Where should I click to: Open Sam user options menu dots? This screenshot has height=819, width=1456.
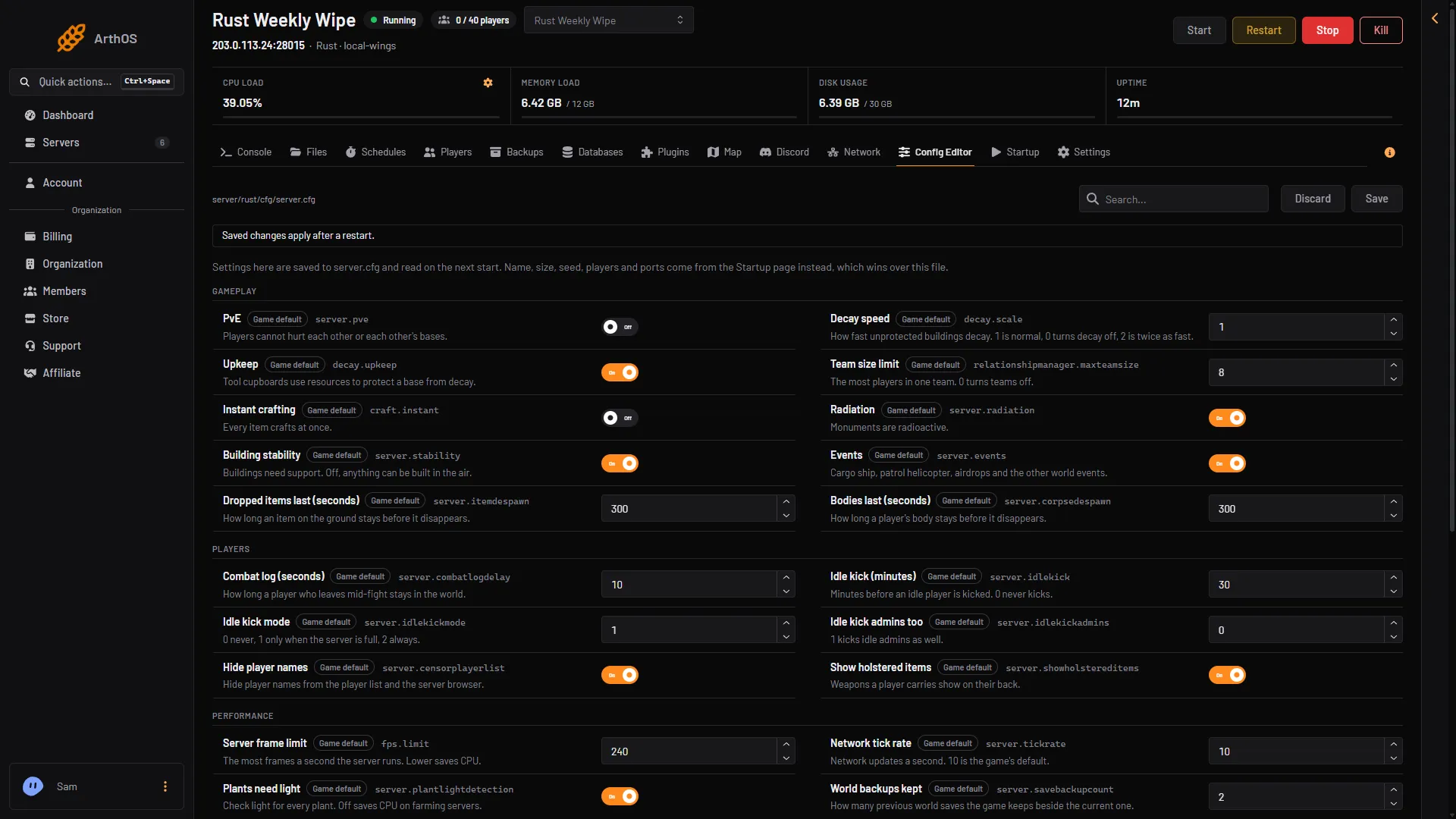165,786
